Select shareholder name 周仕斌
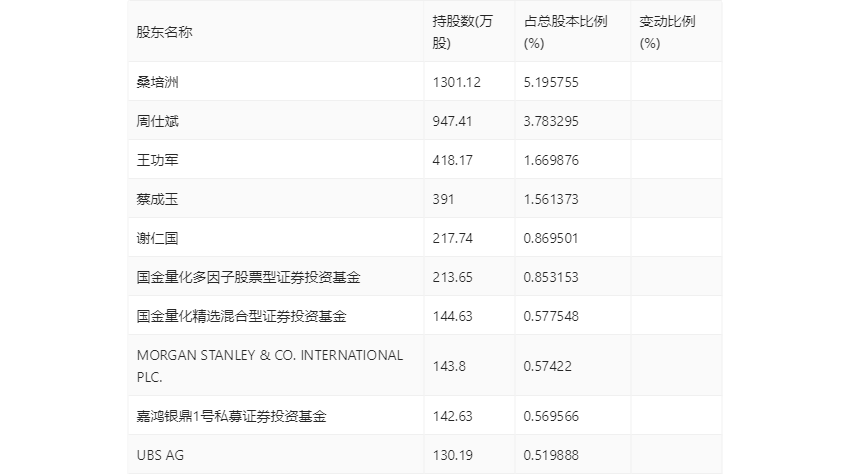Image resolution: width=850 pixels, height=474 pixels. point(157,121)
